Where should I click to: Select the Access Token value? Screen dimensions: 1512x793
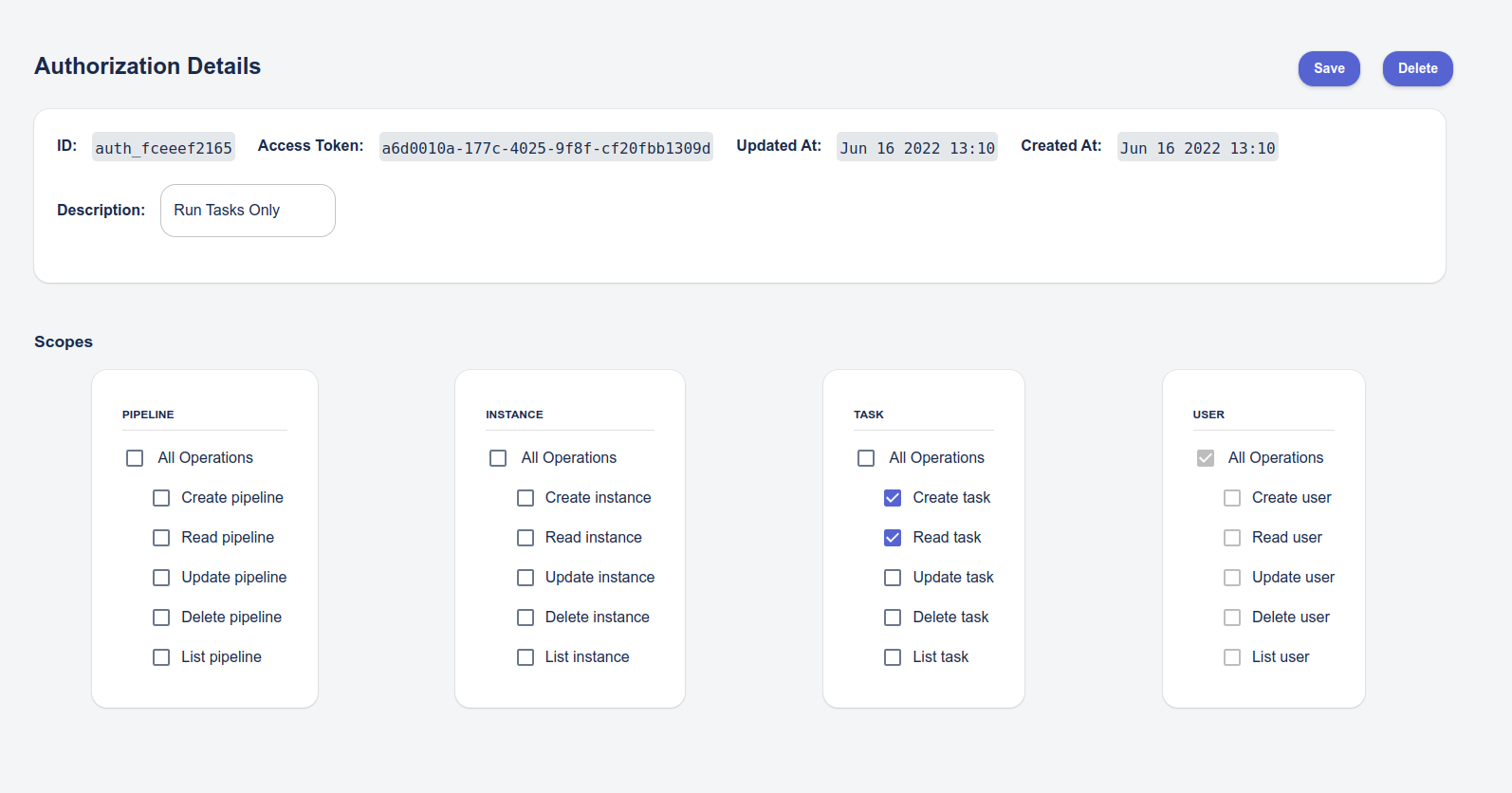point(546,147)
